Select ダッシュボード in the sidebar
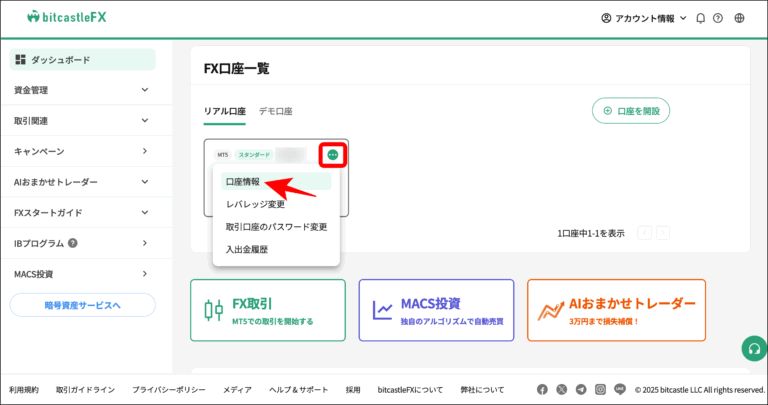The image size is (768, 405). [x=83, y=60]
